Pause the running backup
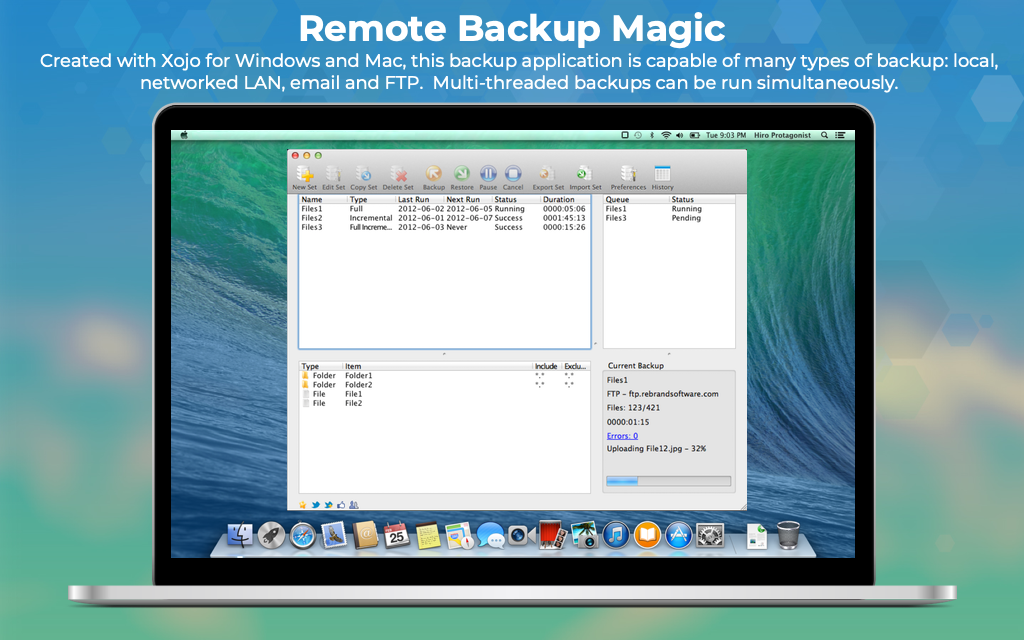The image size is (1024, 640). pyautogui.click(x=488, y=176)
